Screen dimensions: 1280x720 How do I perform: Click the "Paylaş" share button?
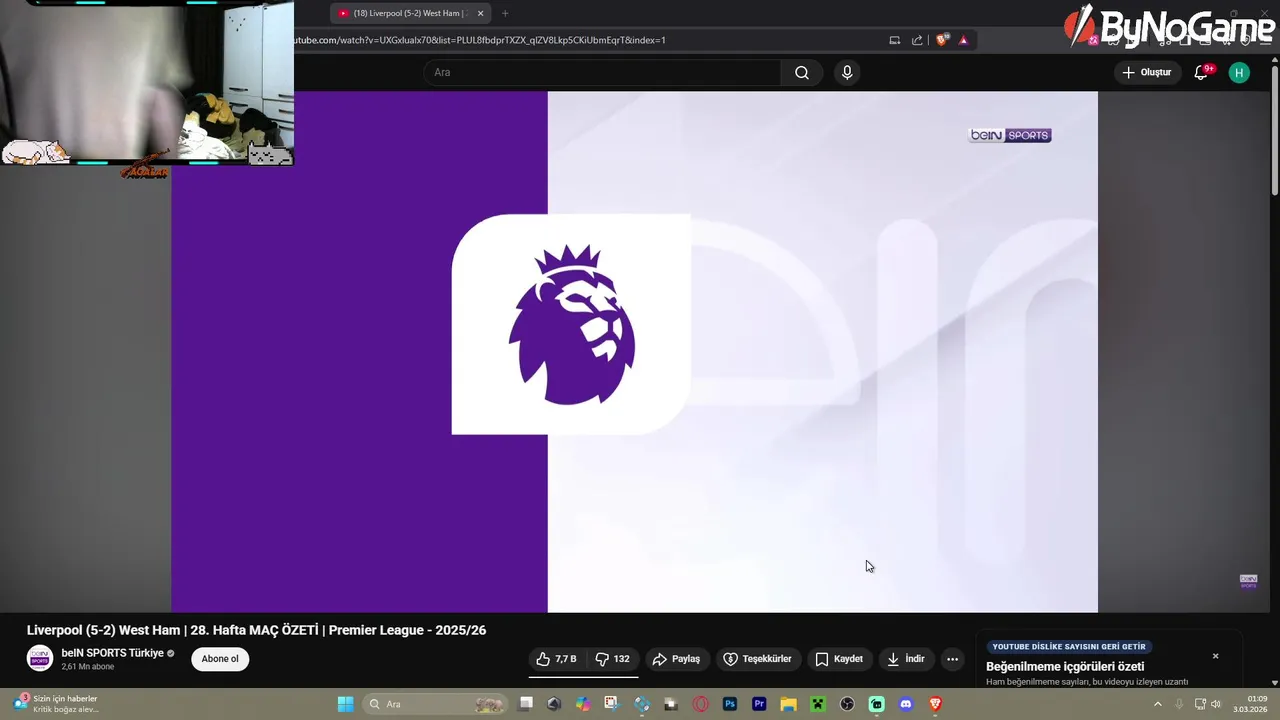(676, 659)
